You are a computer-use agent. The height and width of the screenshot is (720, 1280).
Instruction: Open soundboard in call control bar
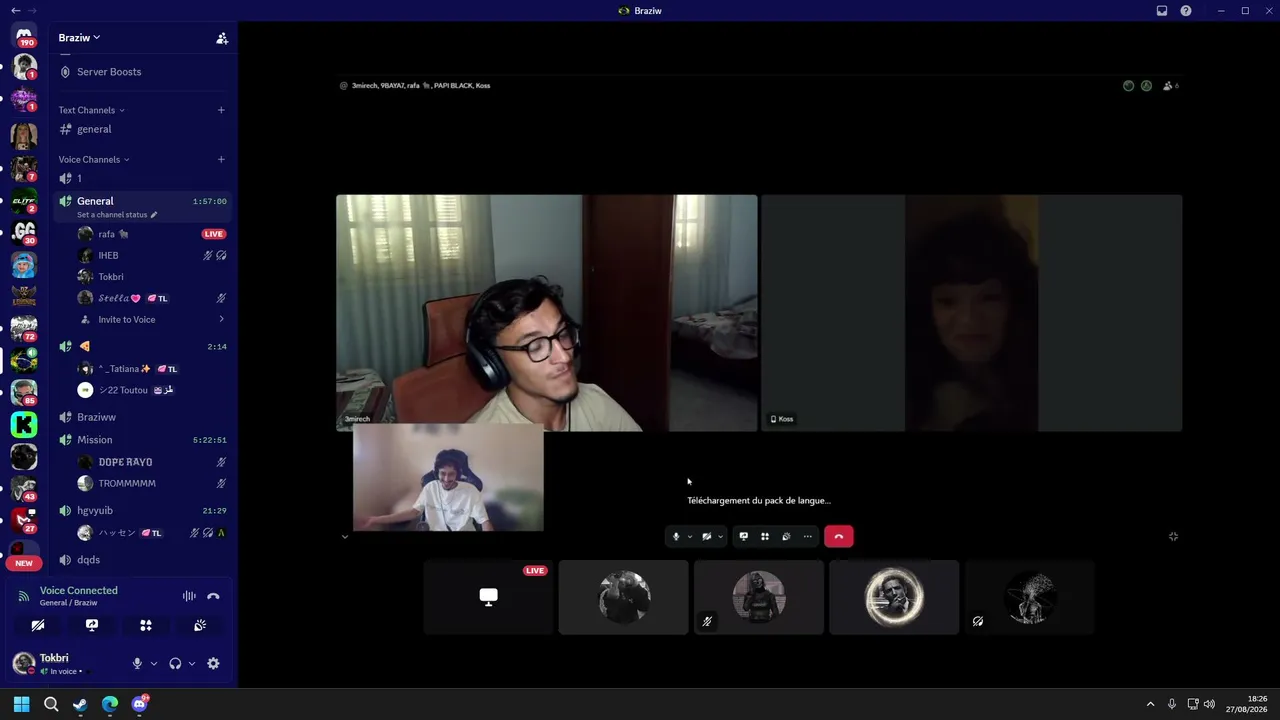point(786,537)
